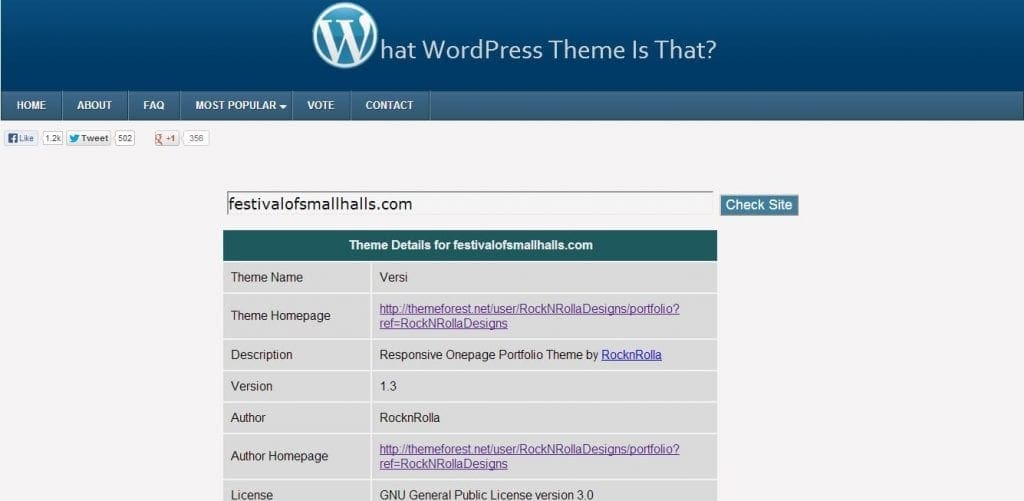Open the CONTACT page

click(389, 105)
